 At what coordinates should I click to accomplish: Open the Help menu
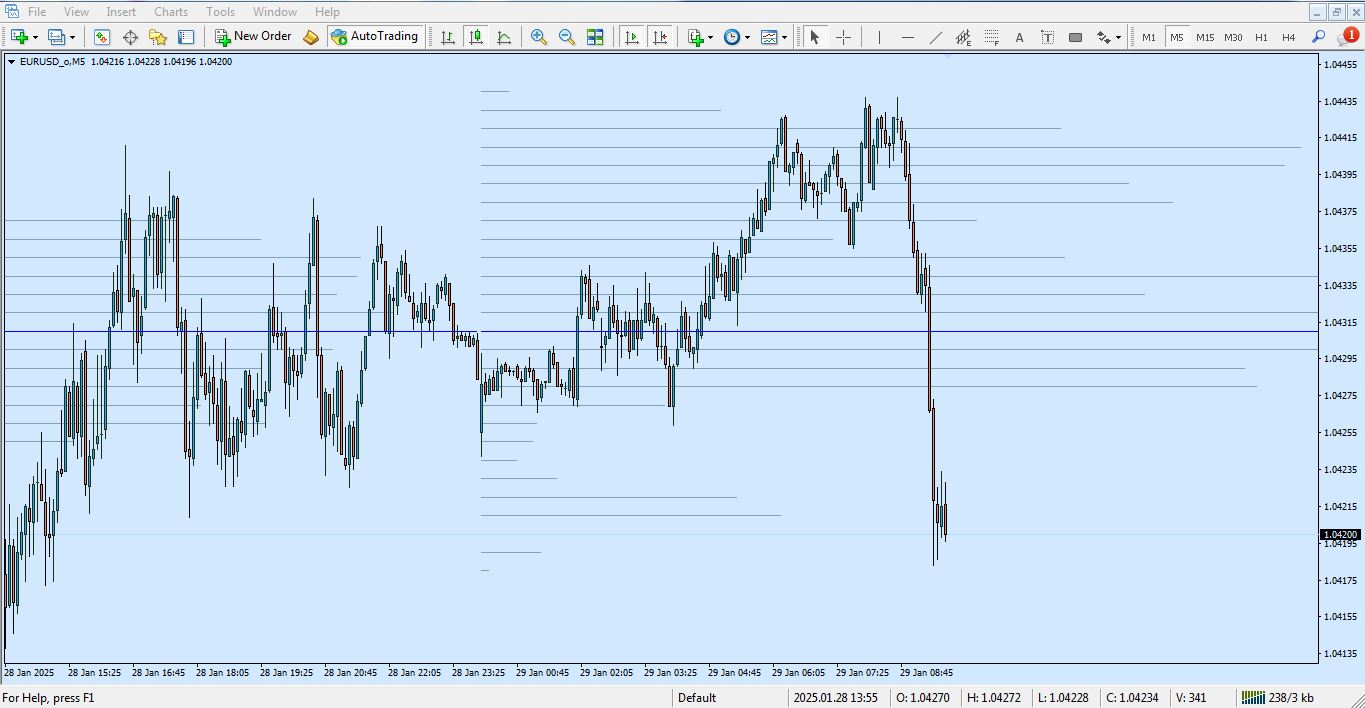(x=327, y=12)
